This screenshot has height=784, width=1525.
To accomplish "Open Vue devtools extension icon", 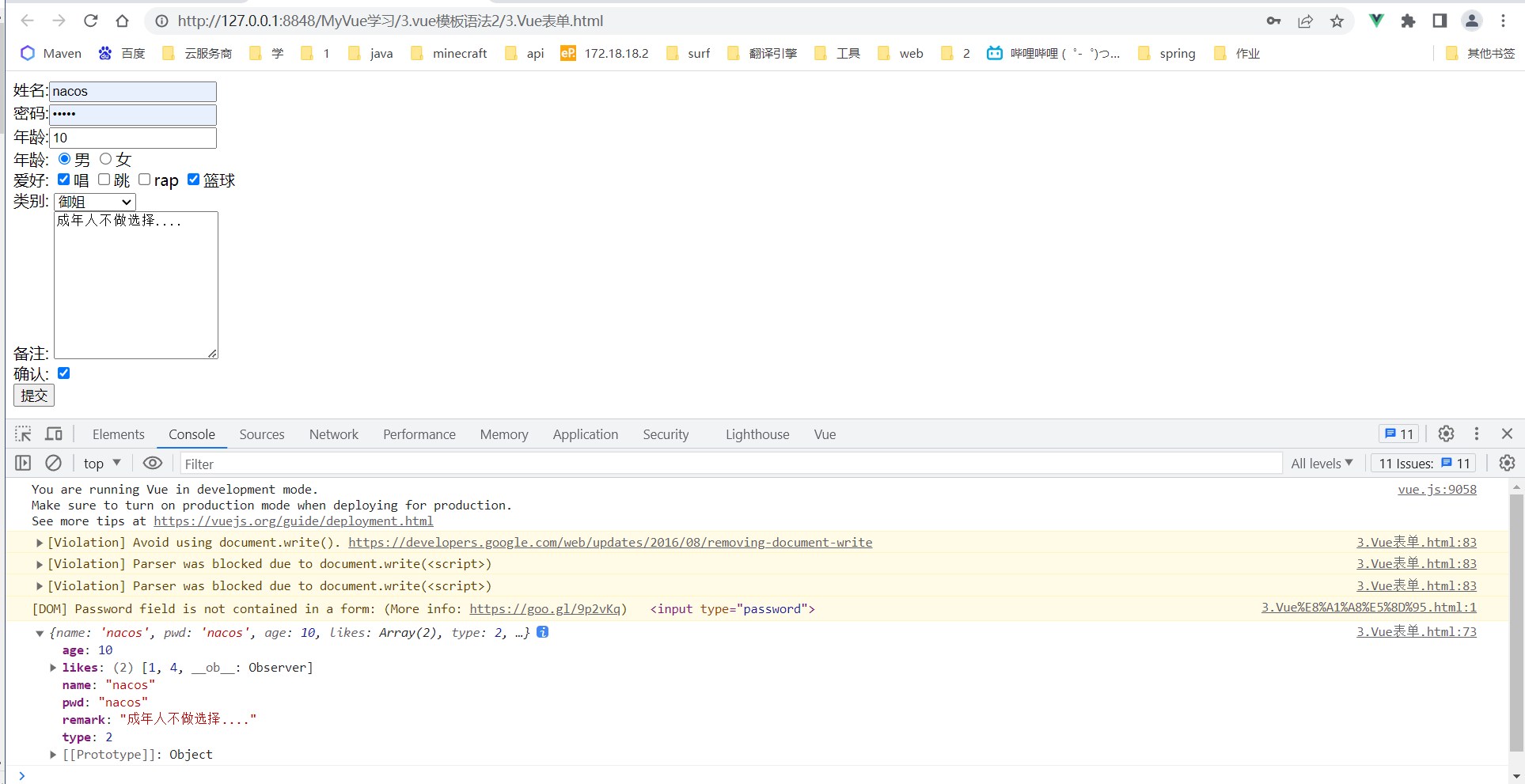I will pyautogui.click(x=1376, y=21).
